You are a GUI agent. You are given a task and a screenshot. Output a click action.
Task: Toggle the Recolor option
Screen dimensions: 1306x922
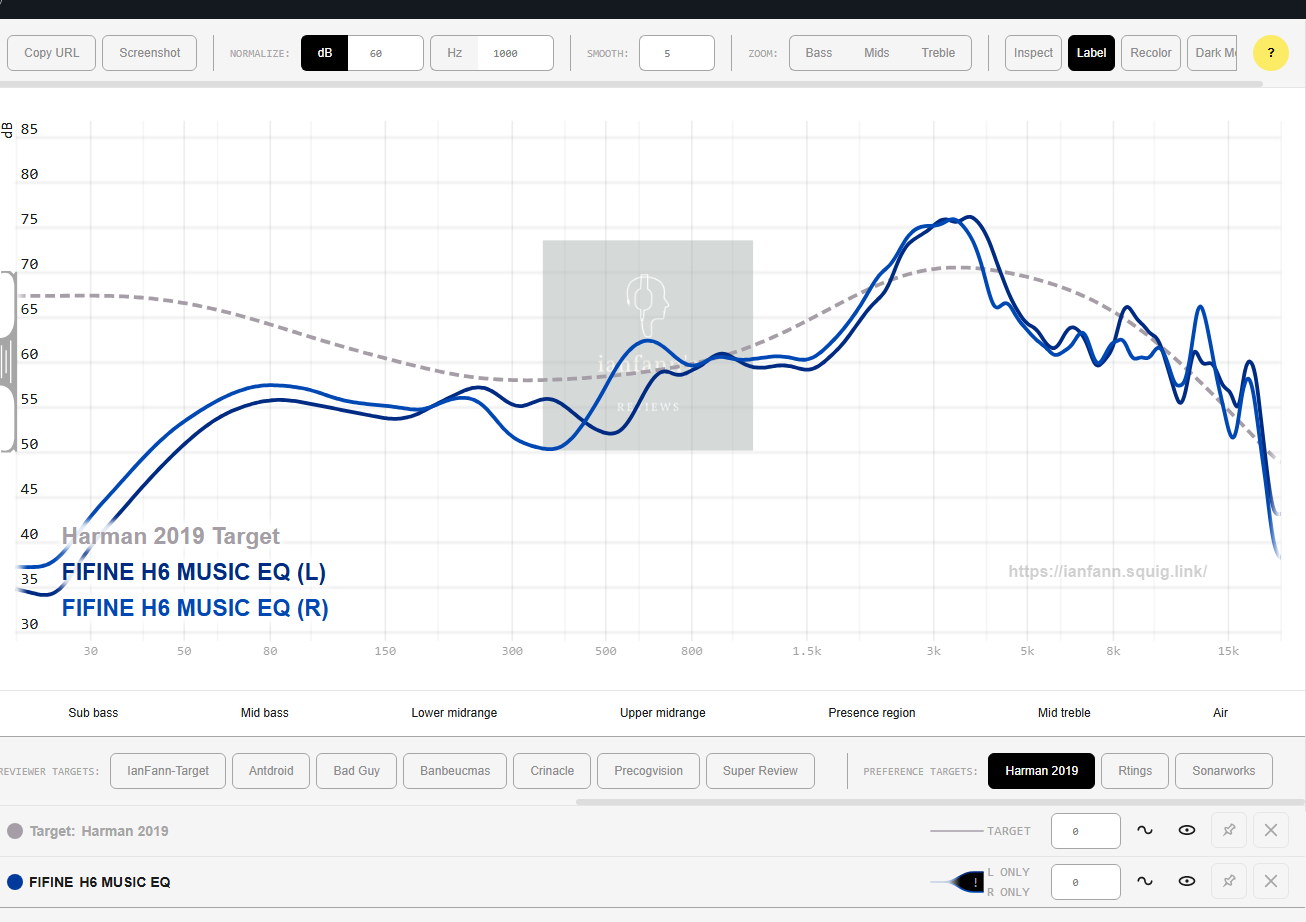[1151, 53]
